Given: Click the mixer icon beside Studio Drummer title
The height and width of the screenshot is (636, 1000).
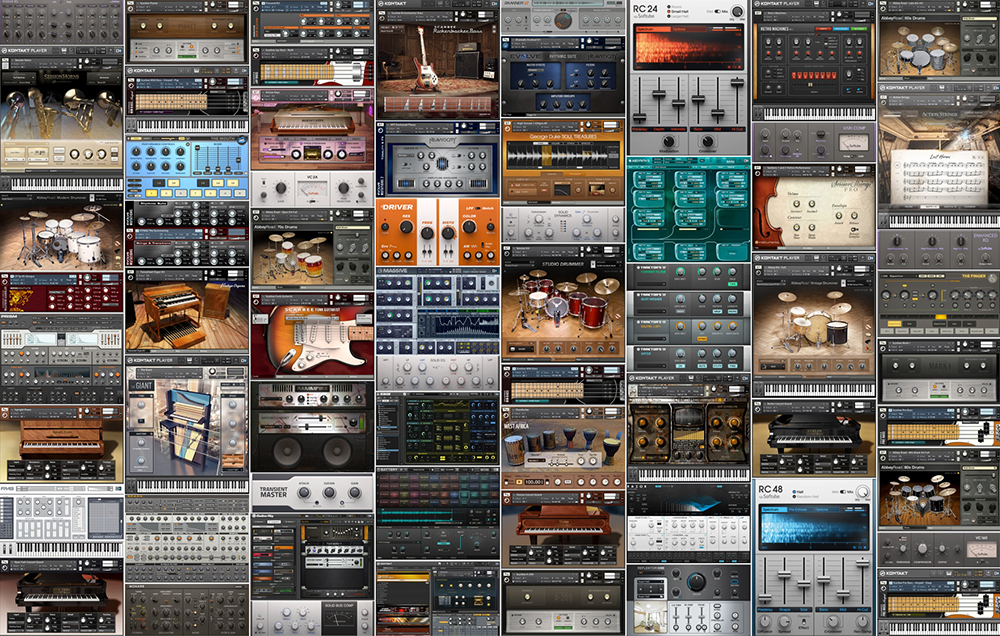Looking at the screenshot, I should click(594, 264).
